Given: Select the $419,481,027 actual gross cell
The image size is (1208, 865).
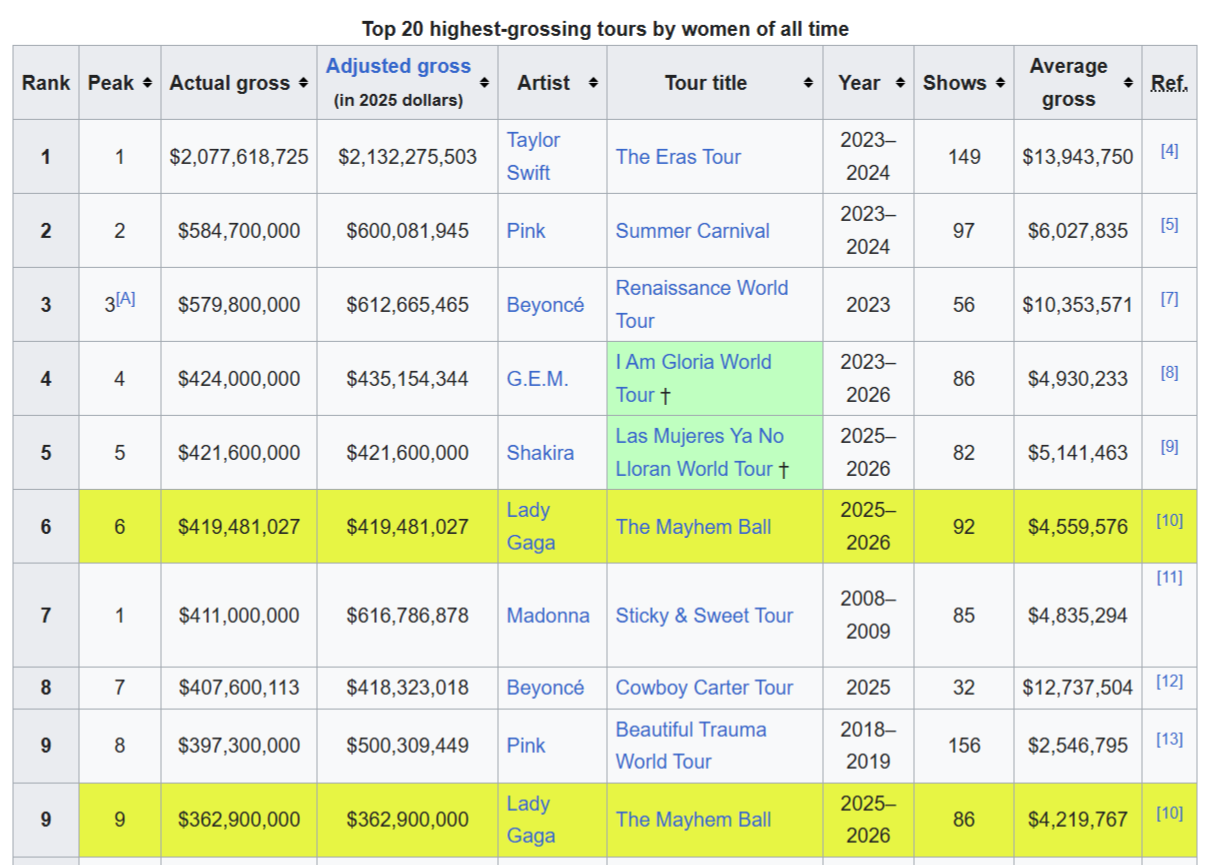Looking at the screenshot, I should pyautogui.click(x=239, y=527).
